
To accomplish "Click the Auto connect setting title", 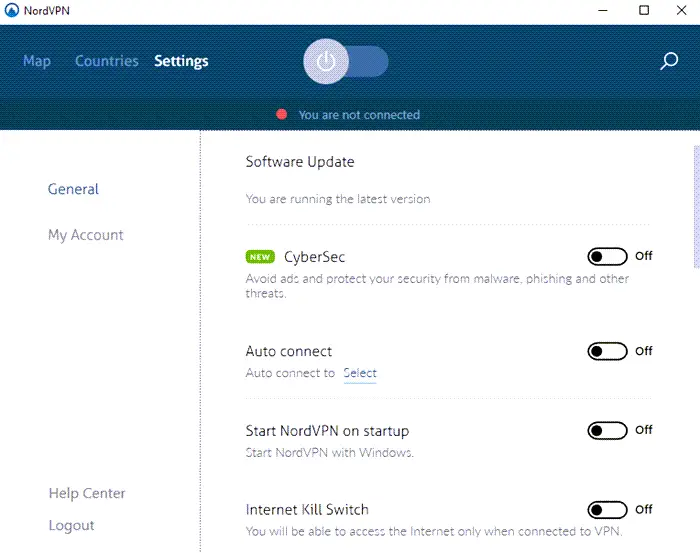I will pyautogui.click(x=289, y=351).
